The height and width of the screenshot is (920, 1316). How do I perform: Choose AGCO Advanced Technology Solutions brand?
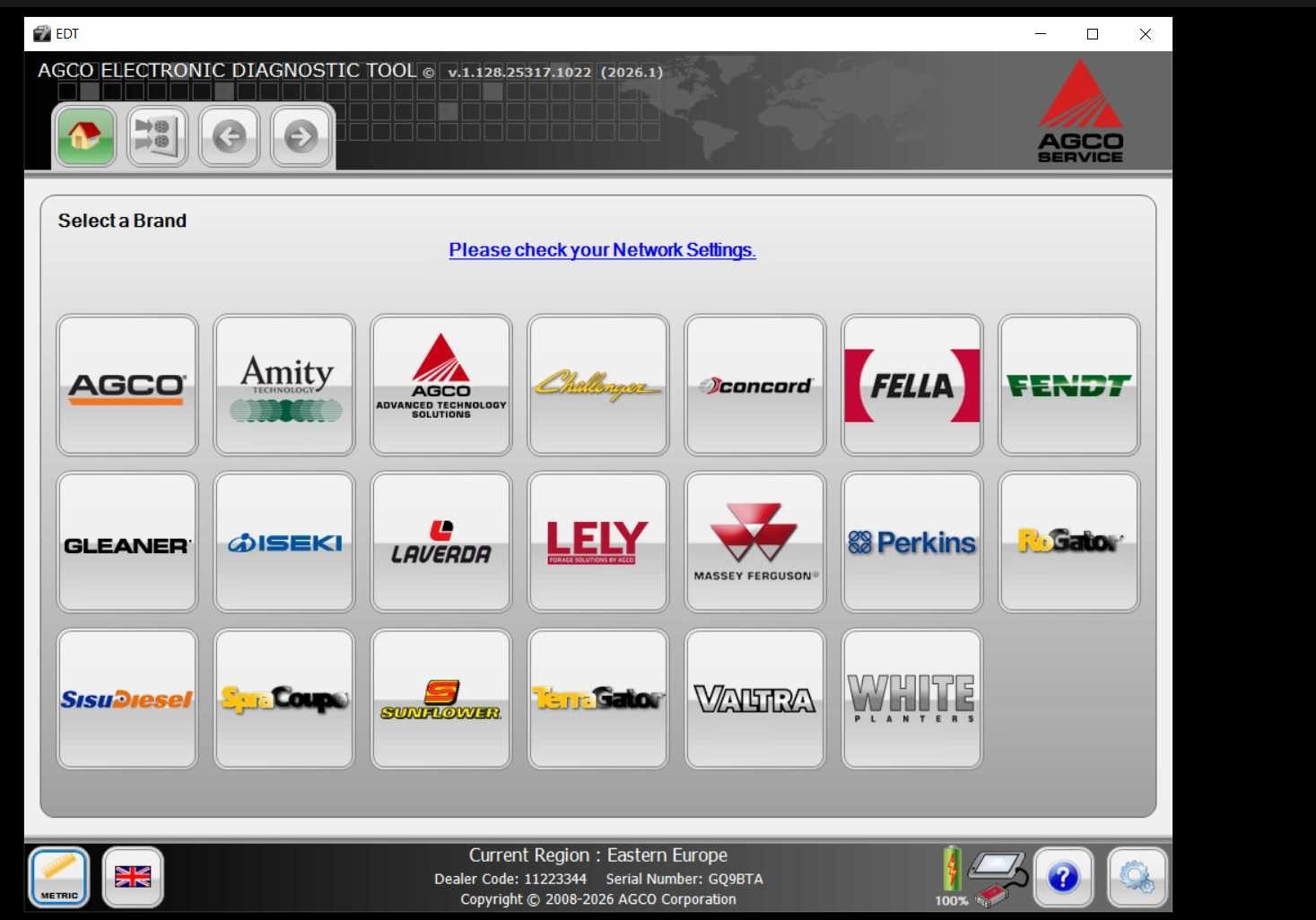pyautogui.click(x=441, y=385)
